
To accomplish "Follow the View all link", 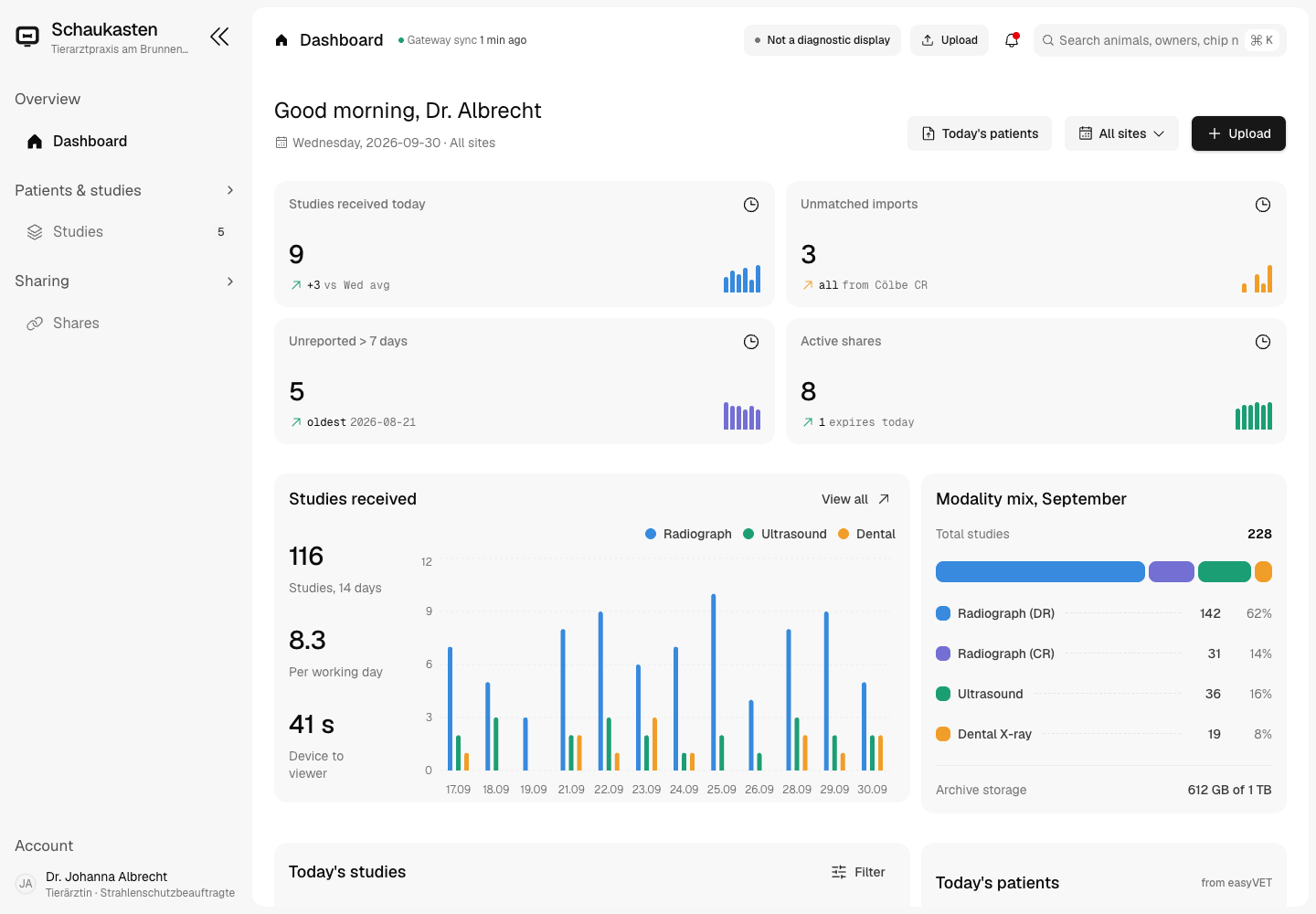I will point(855,499).
